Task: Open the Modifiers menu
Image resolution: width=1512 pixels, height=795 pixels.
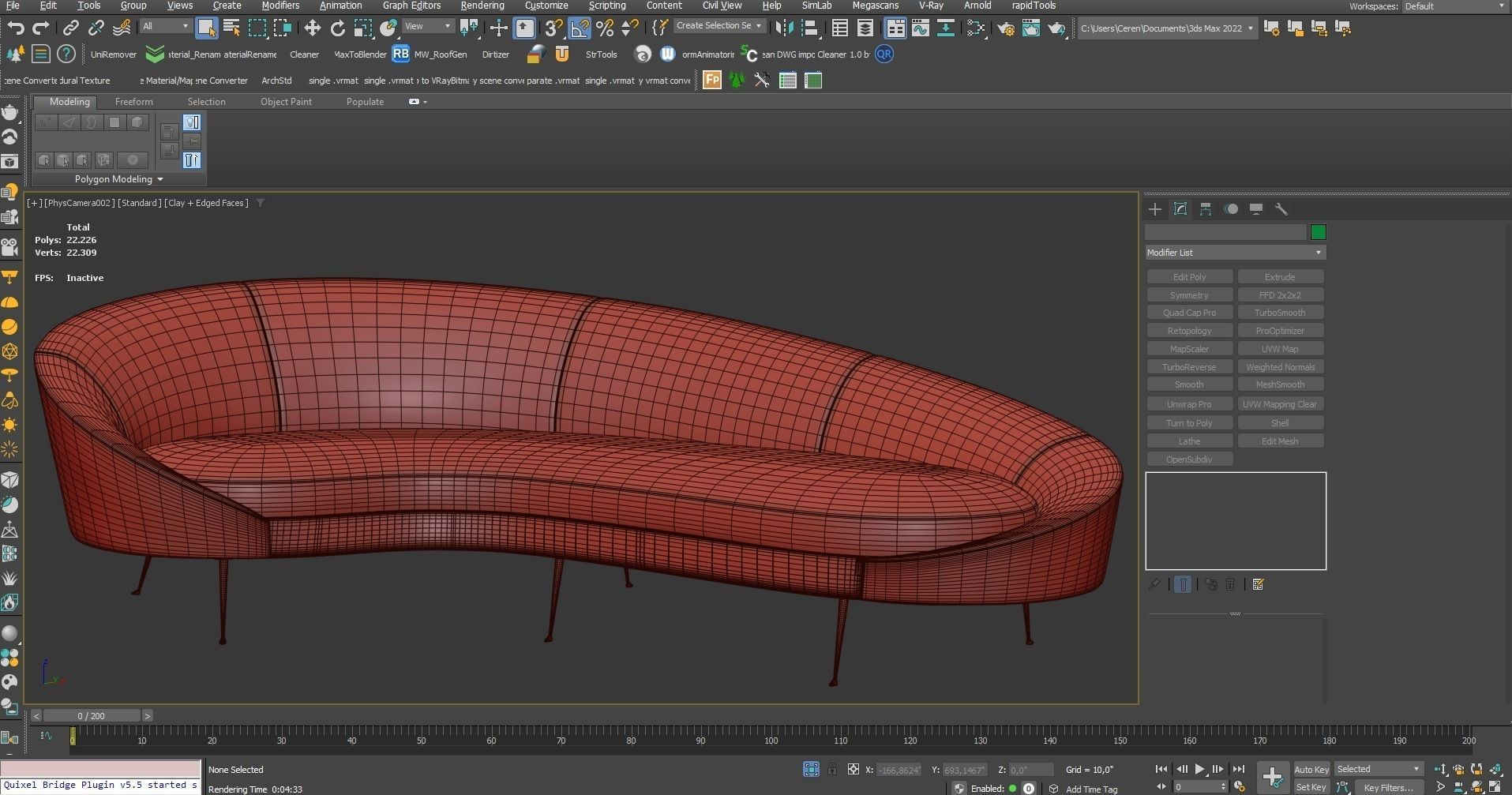Action: point(280,6)
